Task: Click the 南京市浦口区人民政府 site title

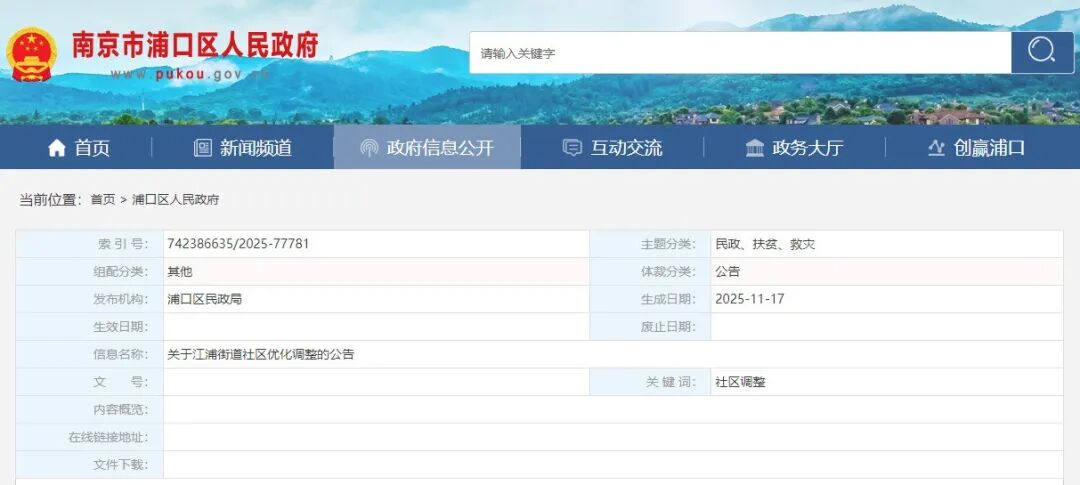Action: click(x=195, y=45)
